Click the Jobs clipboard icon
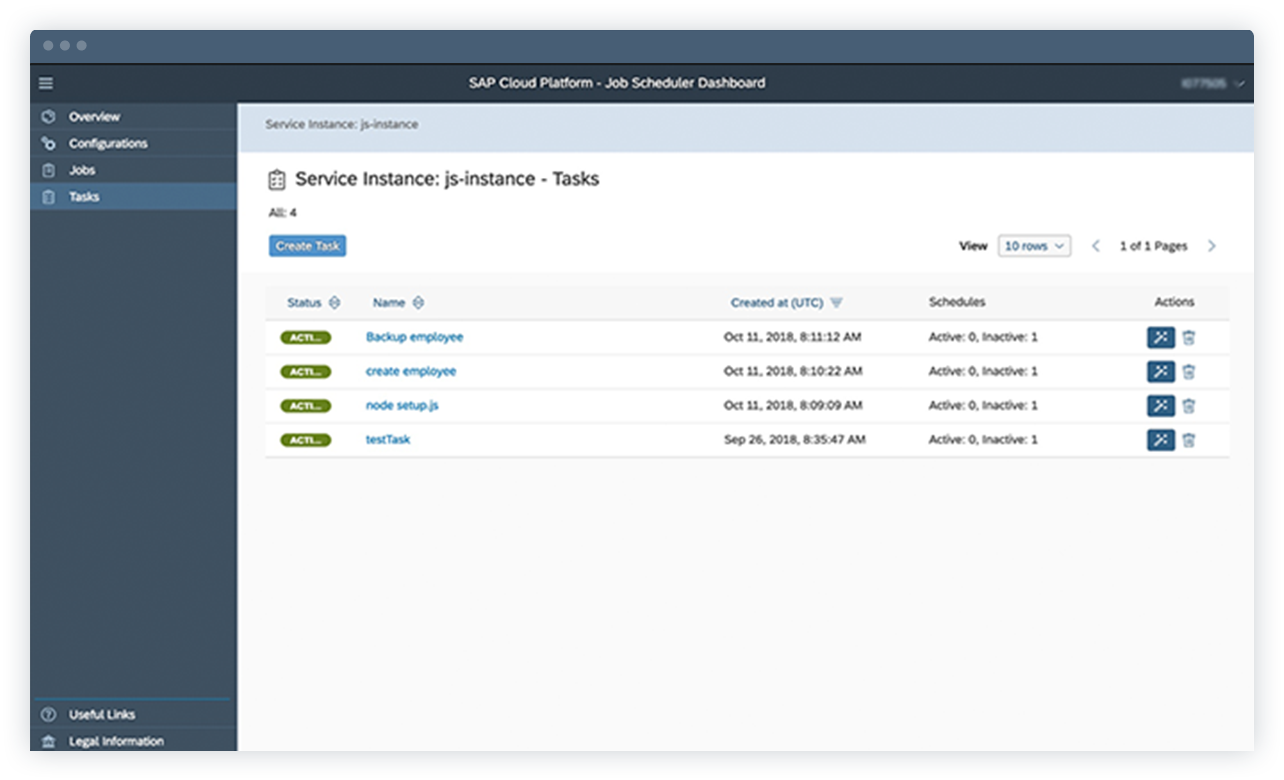Viewport: 1284px width, 780px height. 48,170
